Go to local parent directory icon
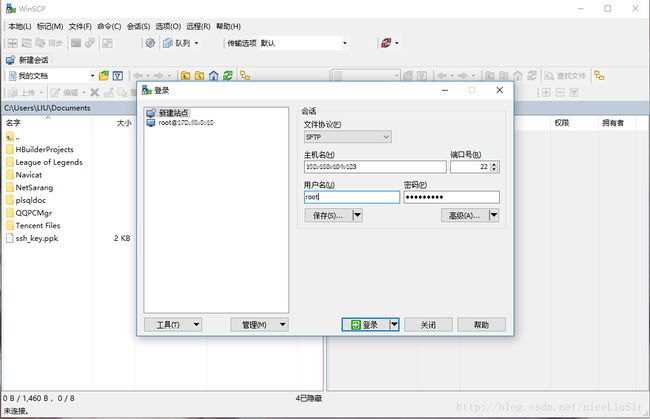This screenshot has width=650, height=419. point(185,75)
